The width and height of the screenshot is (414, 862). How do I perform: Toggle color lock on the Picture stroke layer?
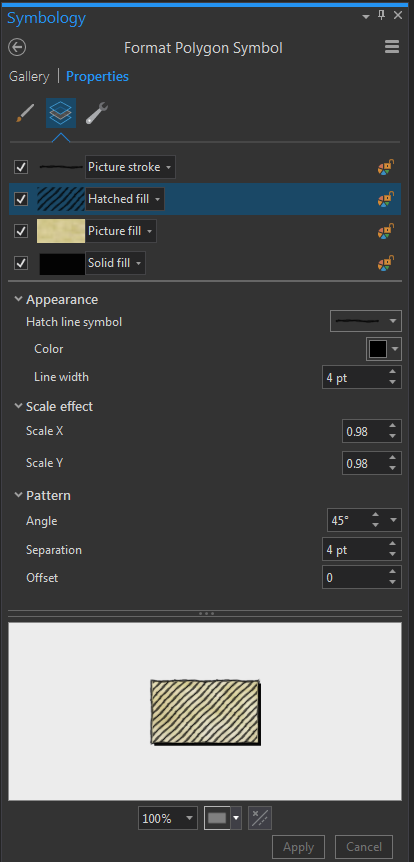click(x=386, y=167)
